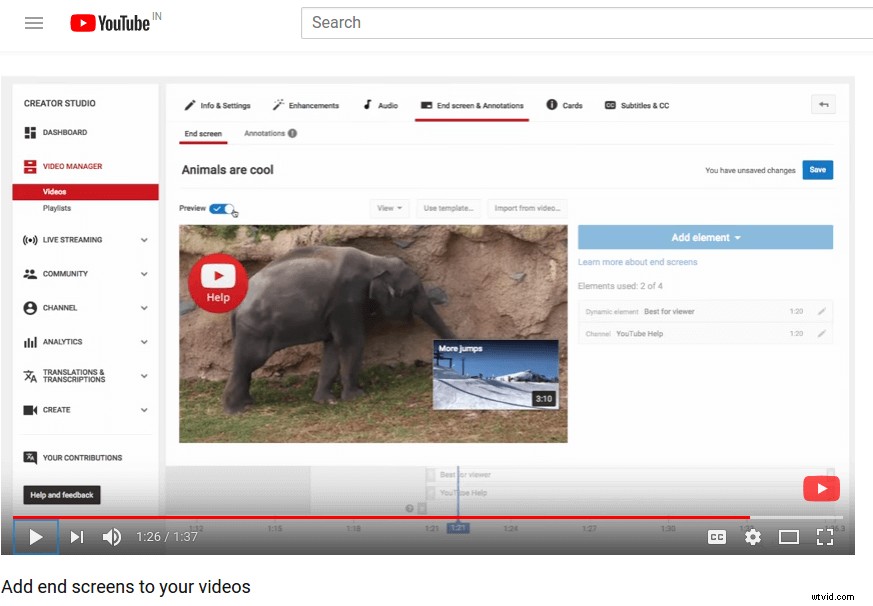This screenshot has width=873, height=606.
Task: Open the player settings gear
Action: pos(752,537)
